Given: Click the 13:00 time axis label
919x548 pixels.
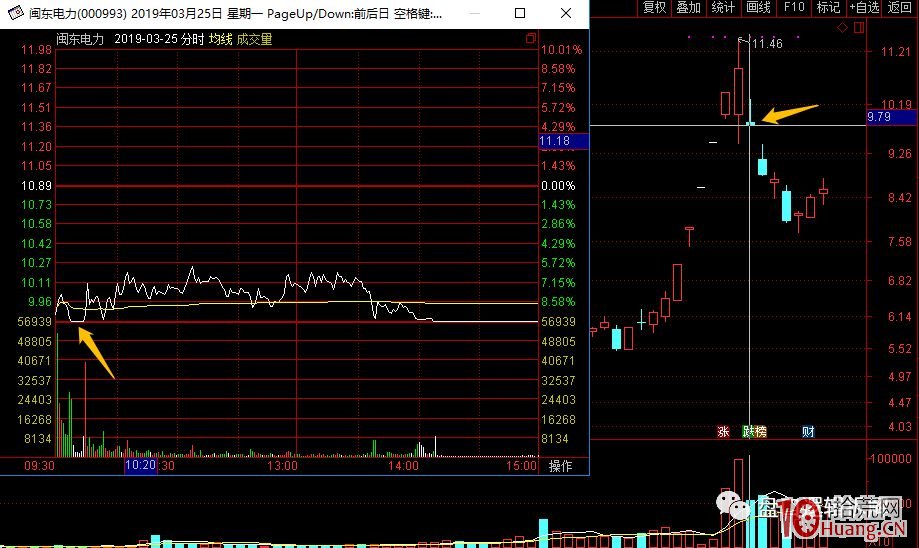Looking at the screenshot, I should coord(282,466).
